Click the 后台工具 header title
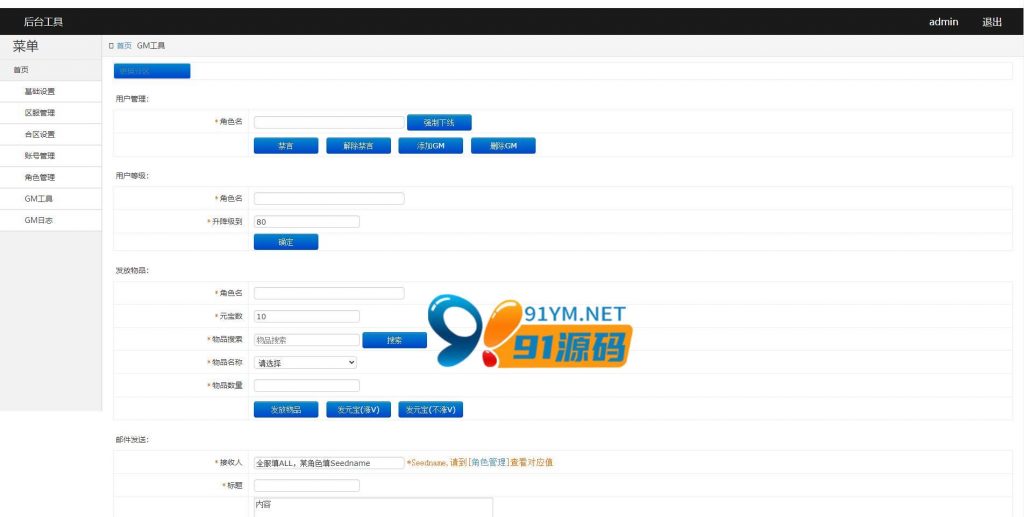The image size is (1024, 517). click(x=43, y=22)
